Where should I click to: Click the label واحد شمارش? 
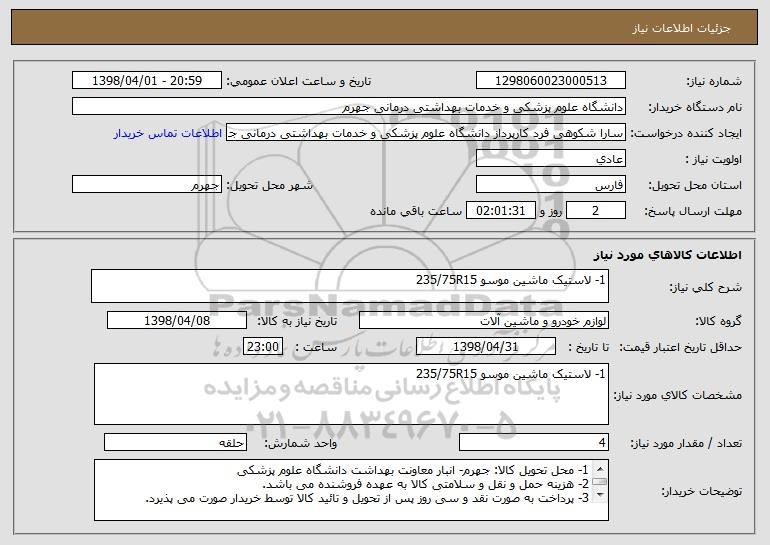[x=301, y=443]
